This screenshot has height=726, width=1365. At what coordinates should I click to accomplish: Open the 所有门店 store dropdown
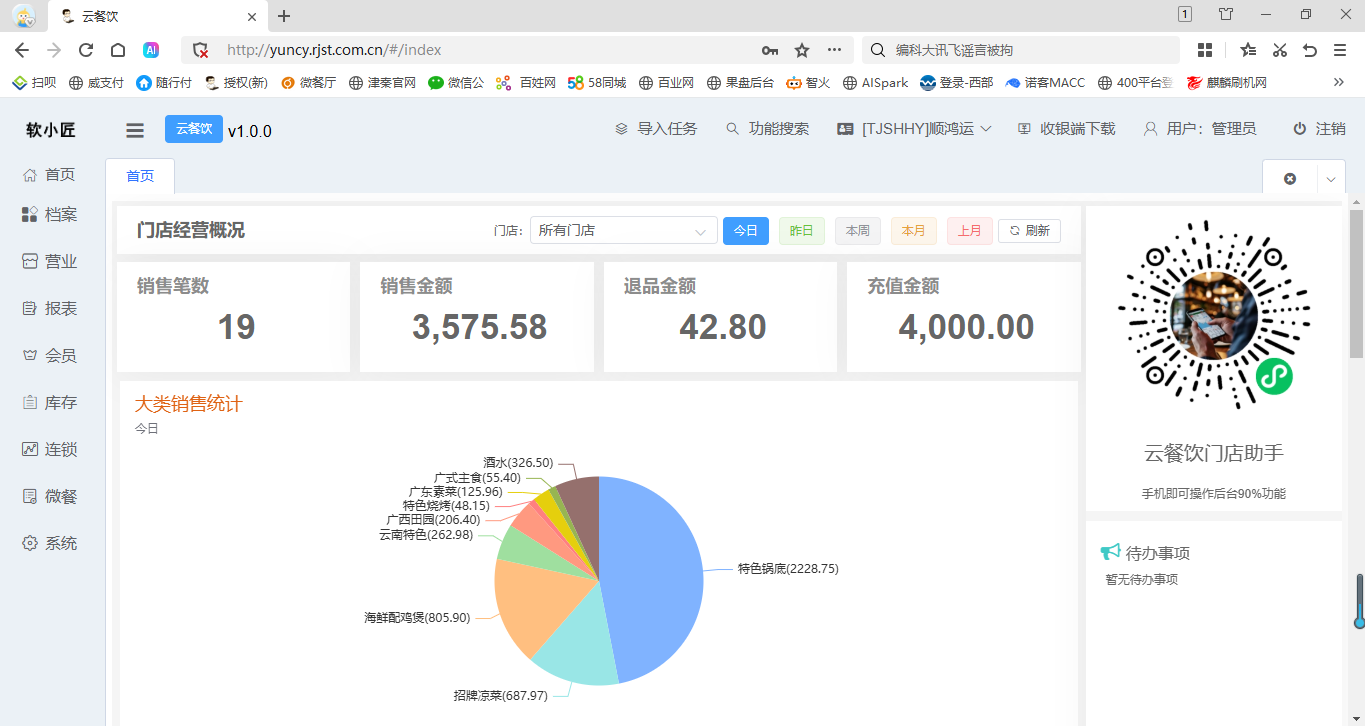623,231
